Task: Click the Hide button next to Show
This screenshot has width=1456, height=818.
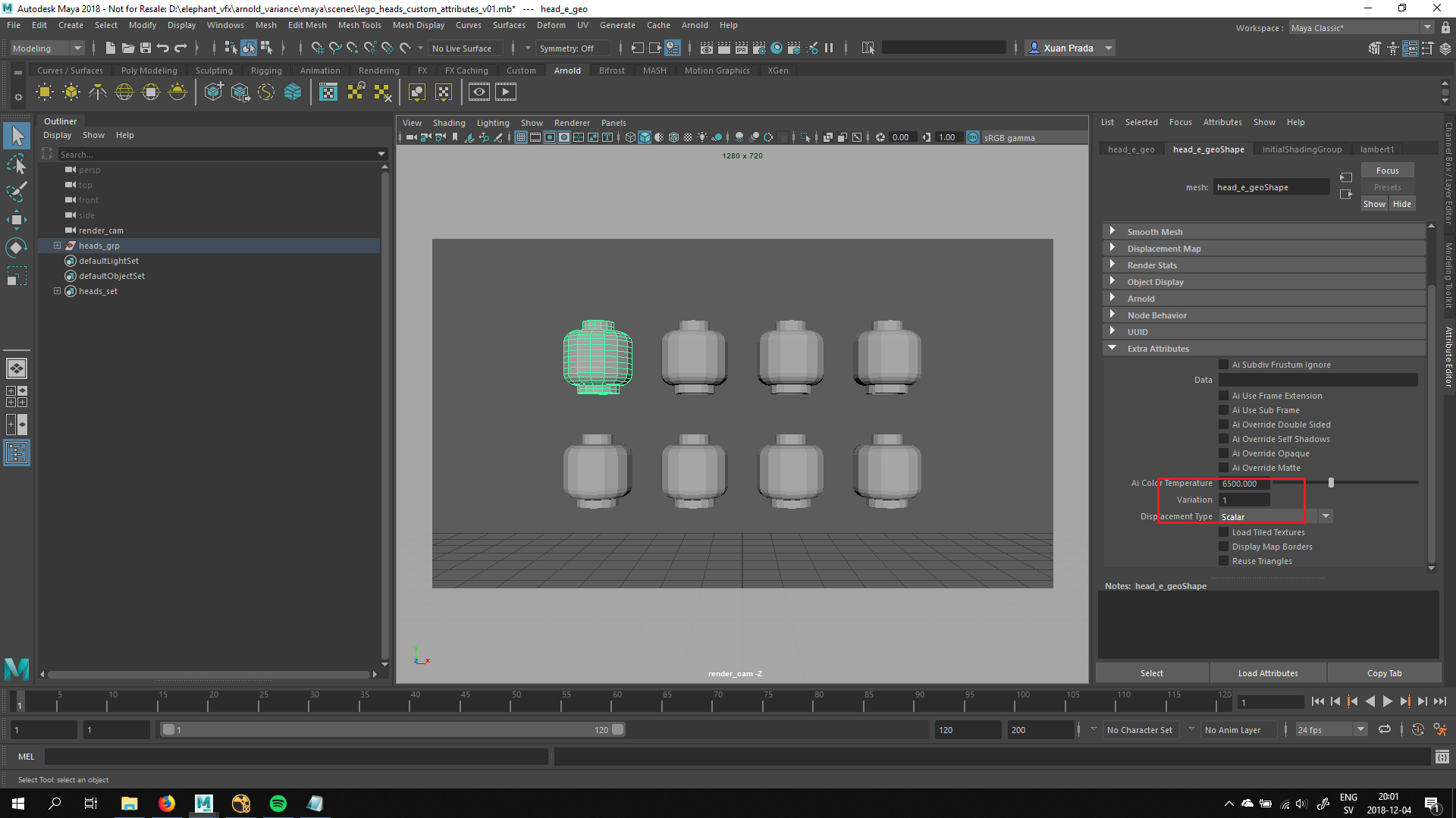Action: point(1402,204)
